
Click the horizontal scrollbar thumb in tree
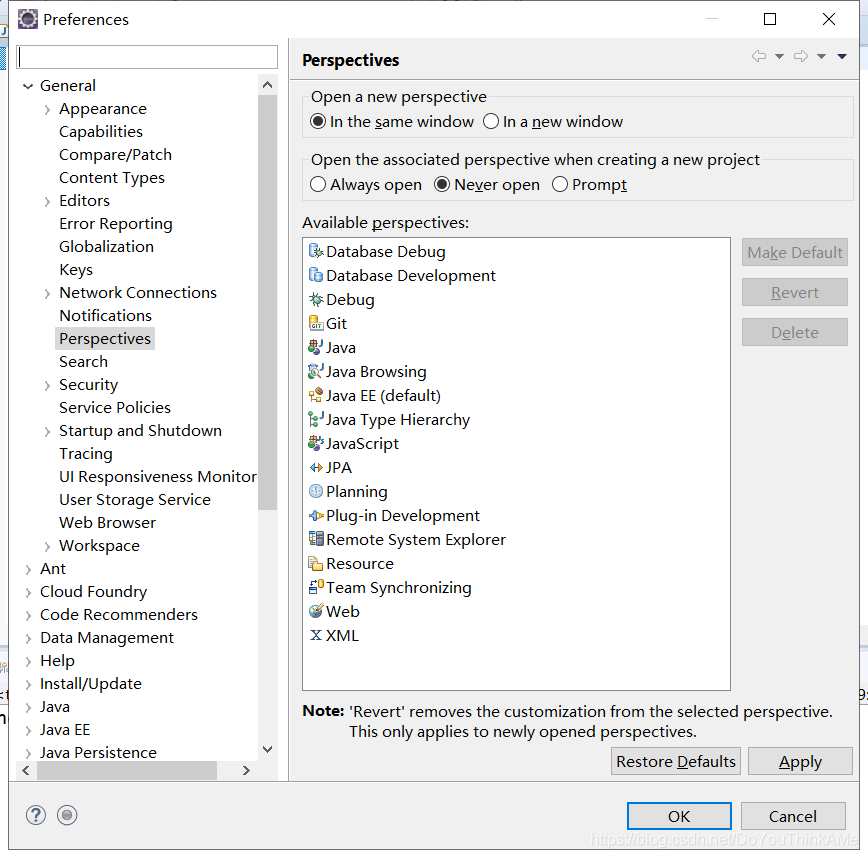point(127,771)
